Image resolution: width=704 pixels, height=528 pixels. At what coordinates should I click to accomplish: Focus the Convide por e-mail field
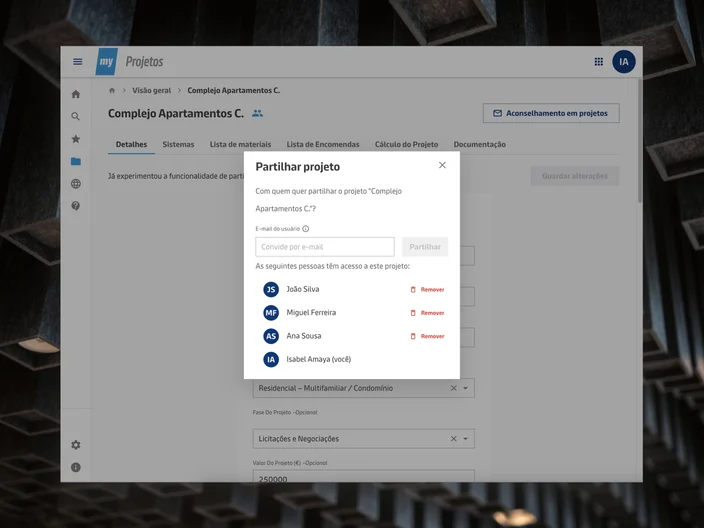[x=325, y=247]
